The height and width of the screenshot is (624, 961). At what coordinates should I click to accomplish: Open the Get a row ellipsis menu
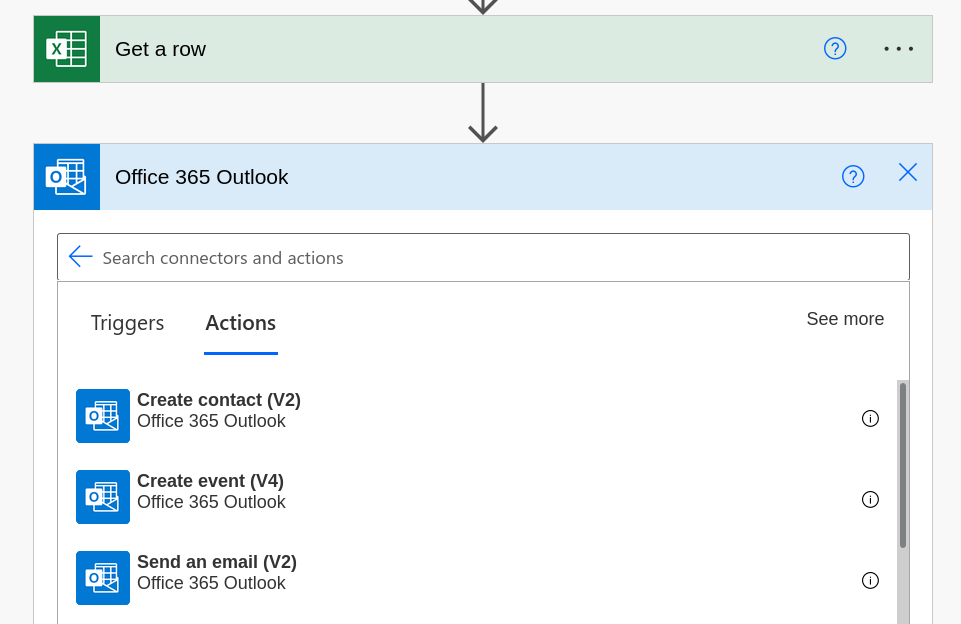pos(898,48)
